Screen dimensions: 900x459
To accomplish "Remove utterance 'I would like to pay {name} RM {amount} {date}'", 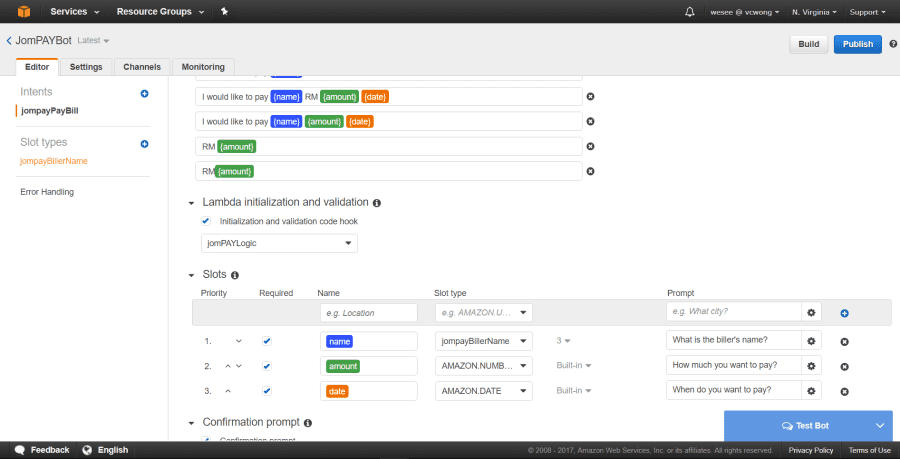I will 590,96.
